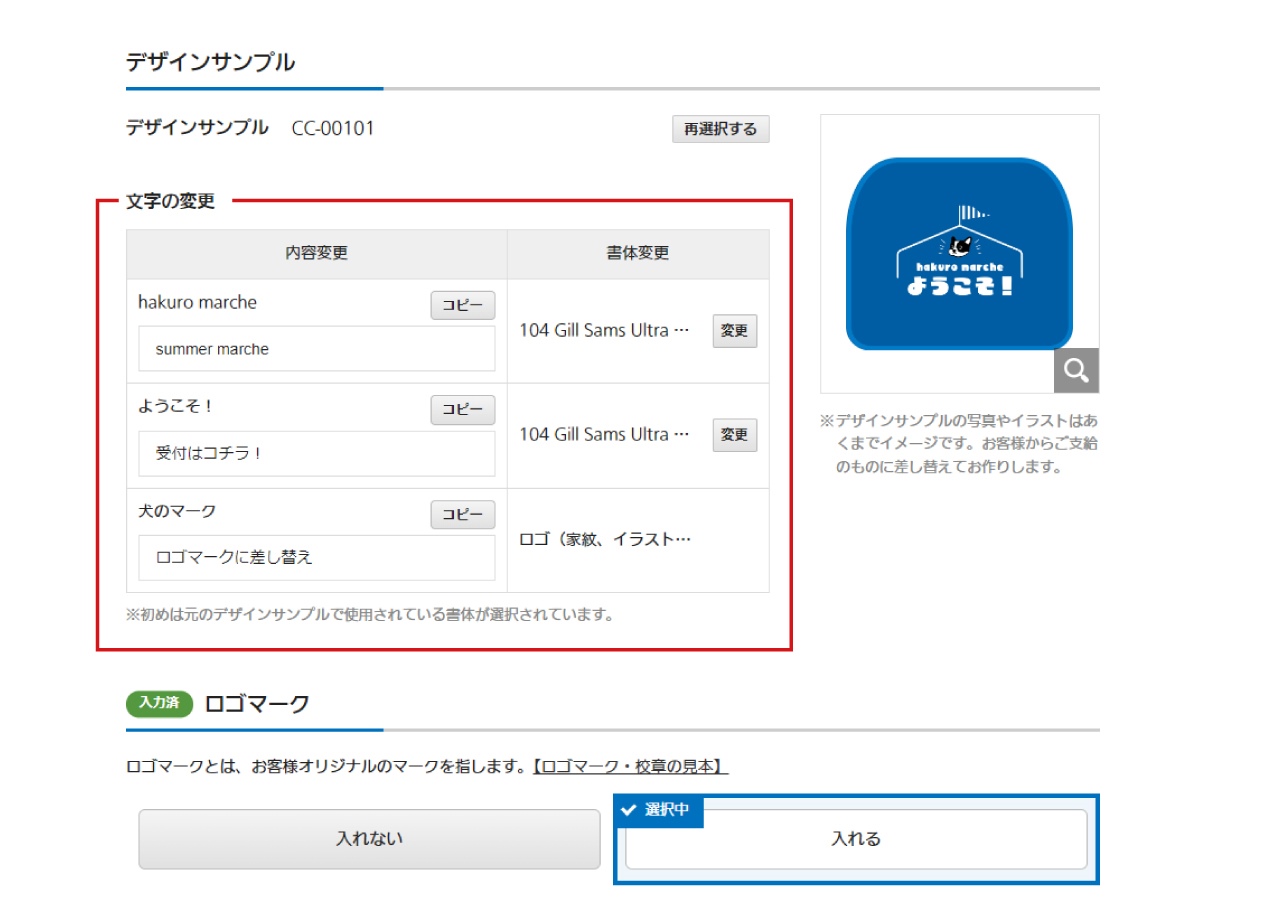Click the 内容変更 column header
1280x912 pixels.
[x=317, y=254]
